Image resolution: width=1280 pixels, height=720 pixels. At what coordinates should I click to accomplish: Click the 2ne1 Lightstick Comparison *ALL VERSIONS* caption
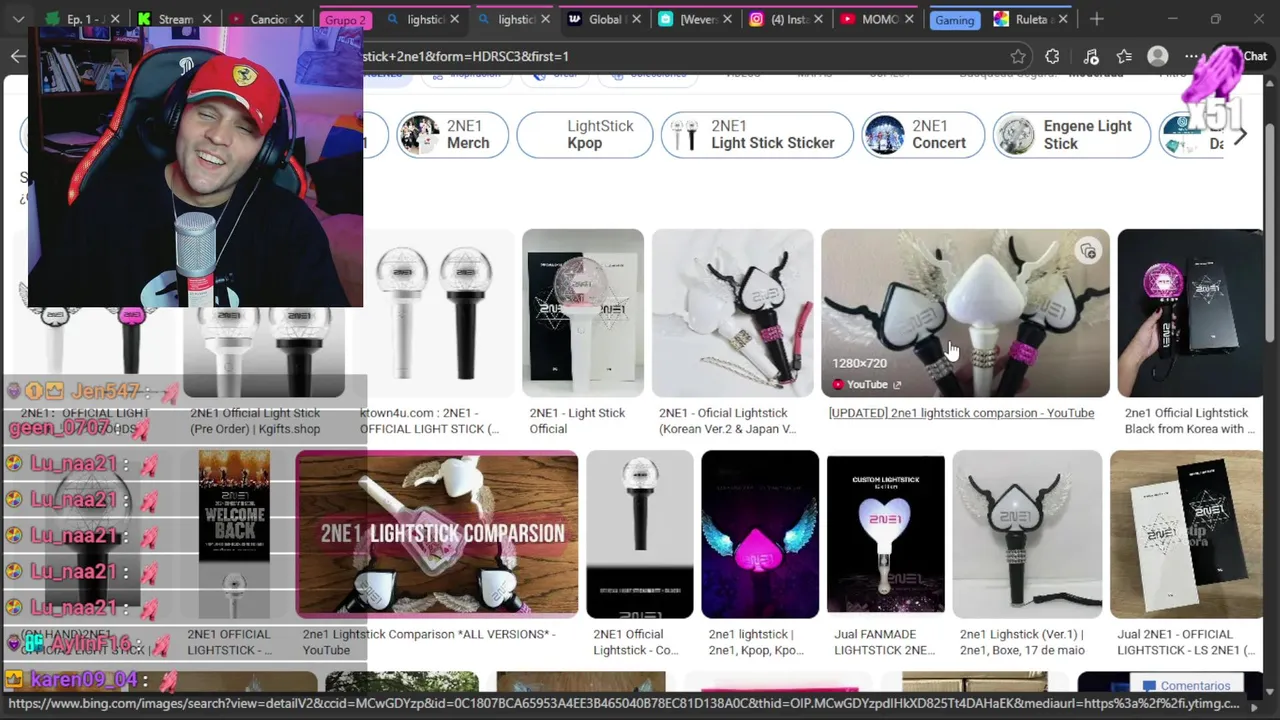tap(429, 642)
